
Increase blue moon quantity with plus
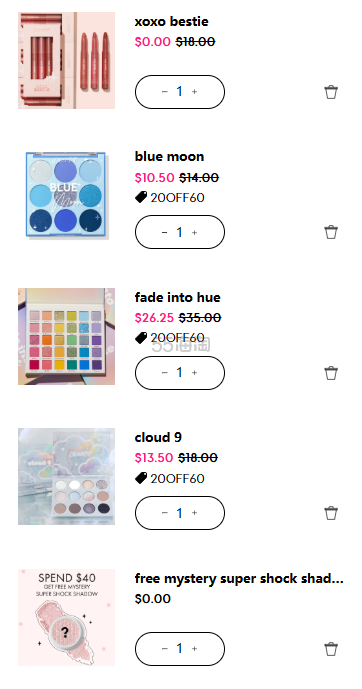[195, 232]
